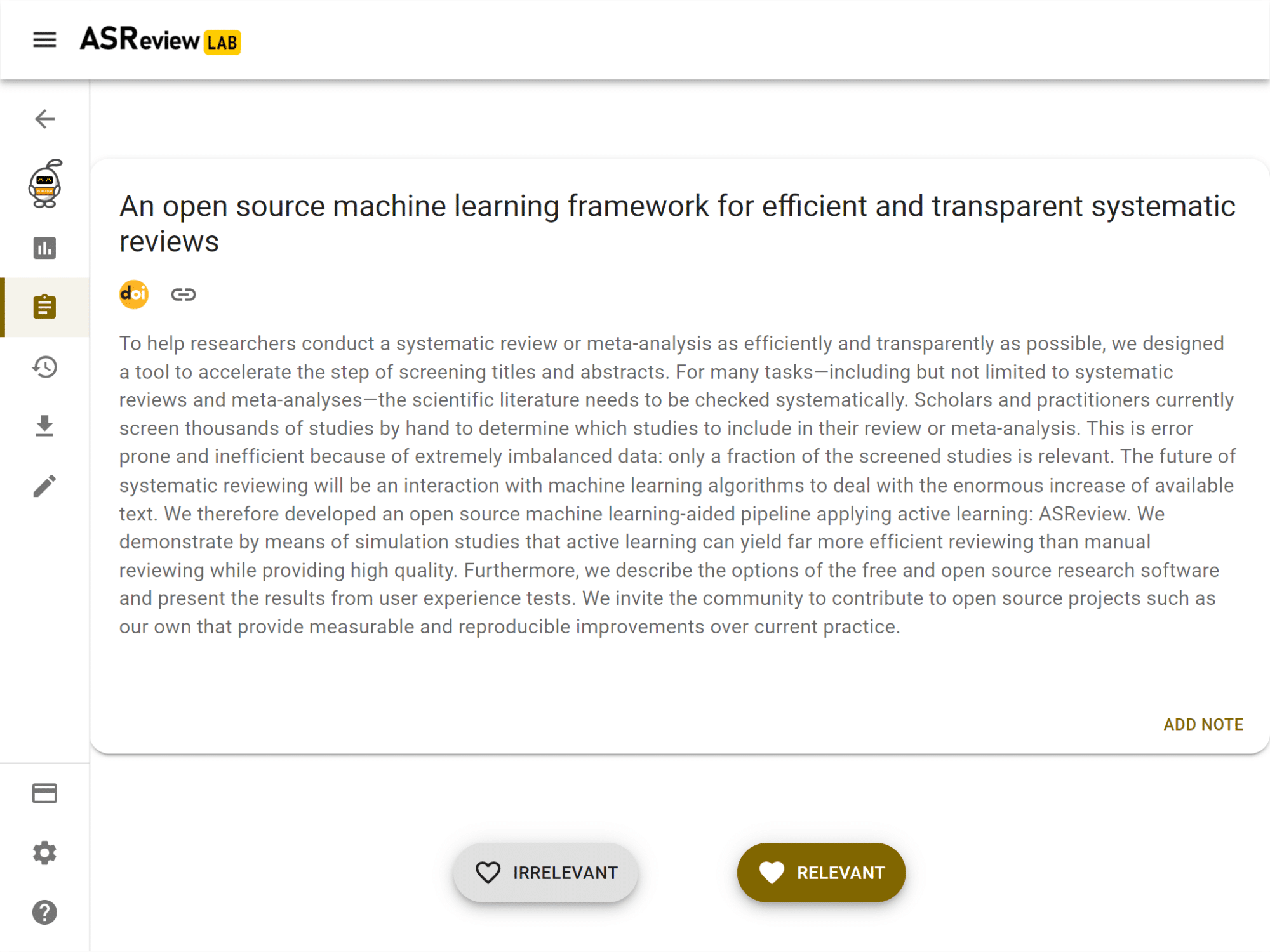Click the chain URL link icon
The height and width of the screenshot is (952, 1270).
click(x=184, y=294)
